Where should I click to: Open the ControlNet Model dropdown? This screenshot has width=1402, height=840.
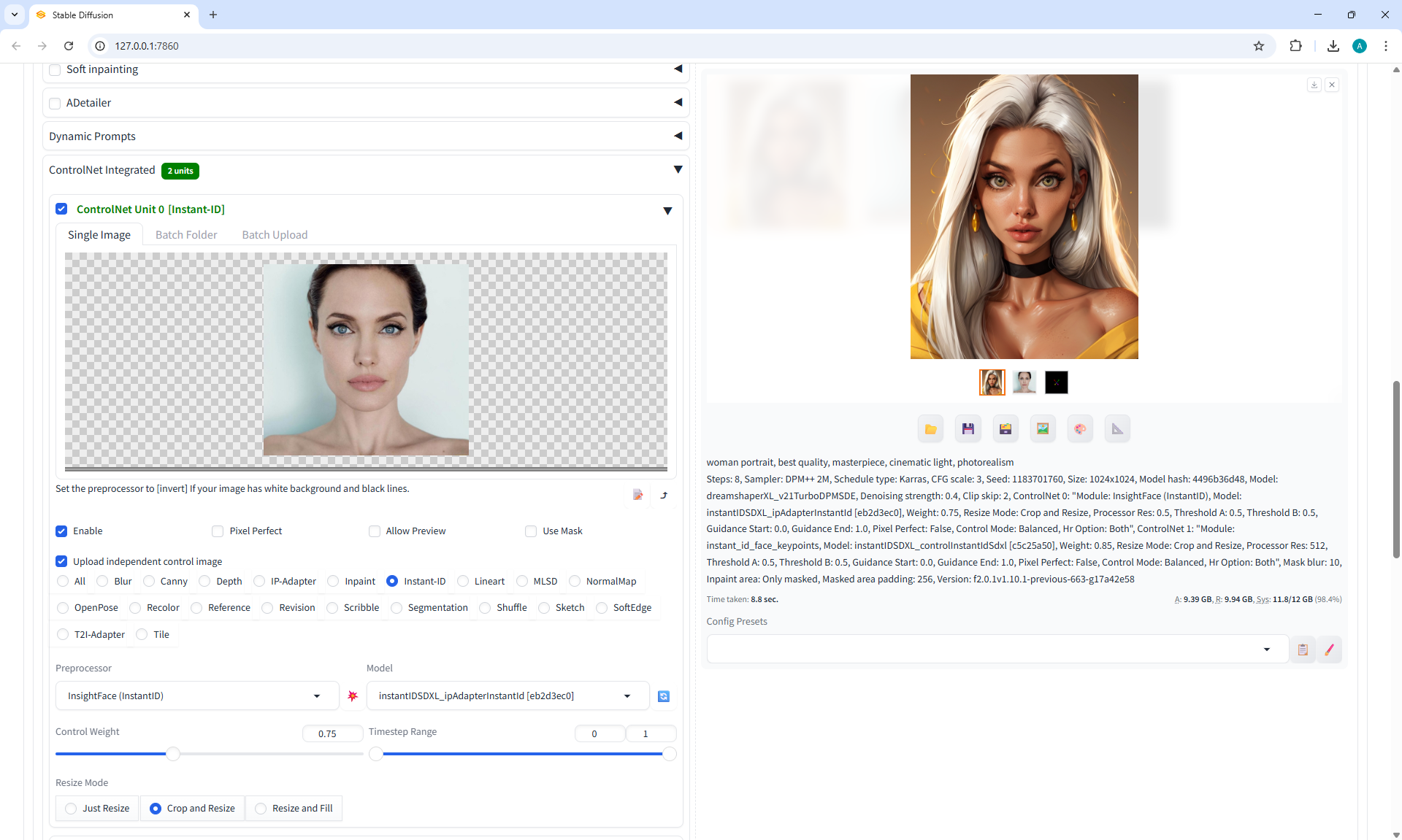click(x=507, y=696)
